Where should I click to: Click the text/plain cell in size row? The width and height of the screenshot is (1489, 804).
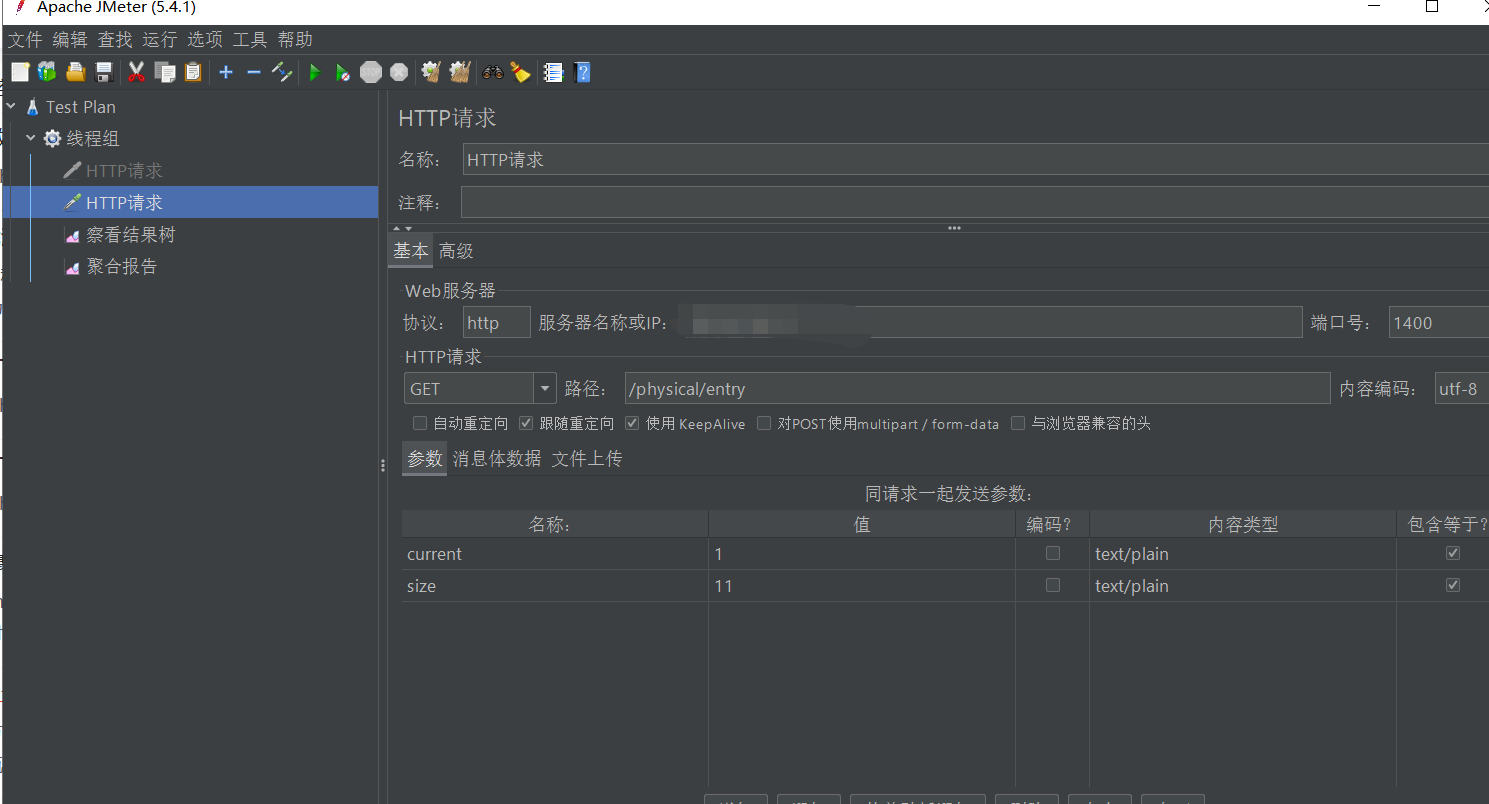tap(1243, 586)
